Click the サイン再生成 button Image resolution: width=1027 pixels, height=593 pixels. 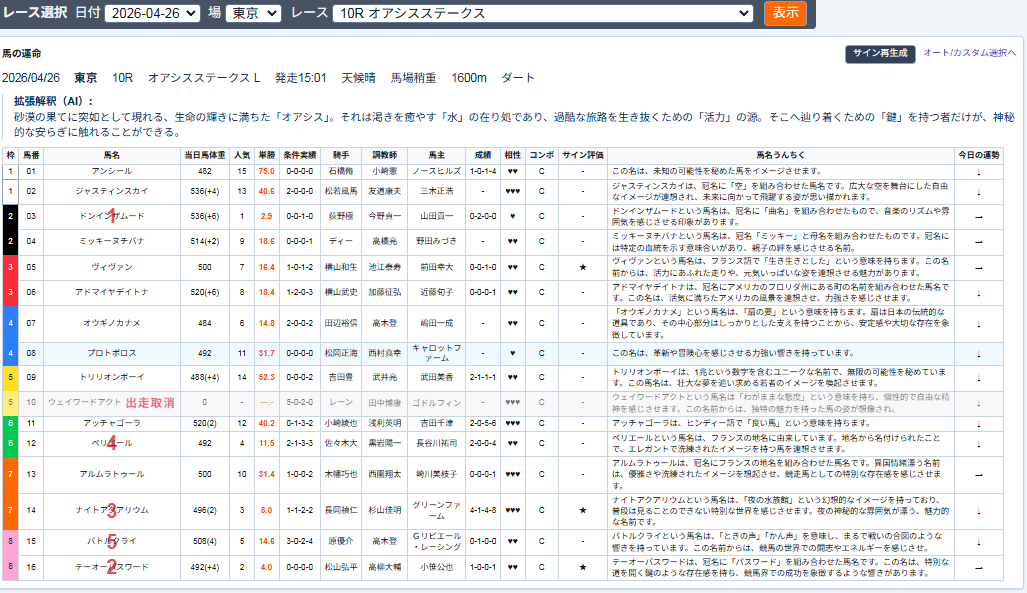tap(880, 53)
